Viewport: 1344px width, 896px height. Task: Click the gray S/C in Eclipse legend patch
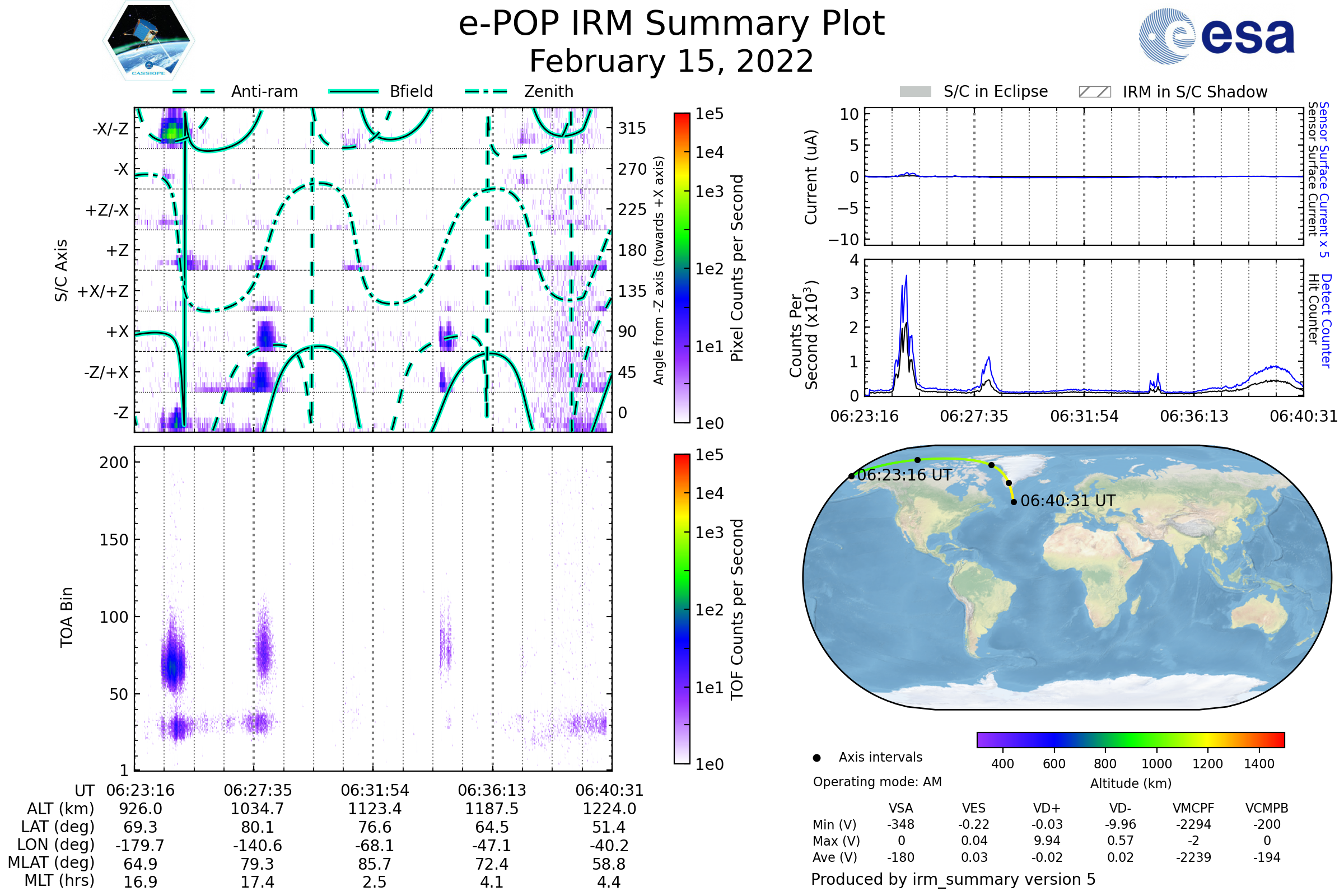[916, 92]
